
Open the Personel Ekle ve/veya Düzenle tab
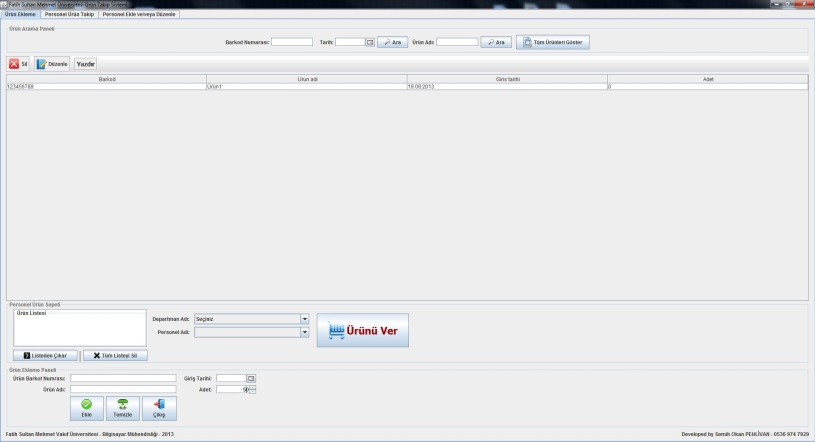click(139, 15)
